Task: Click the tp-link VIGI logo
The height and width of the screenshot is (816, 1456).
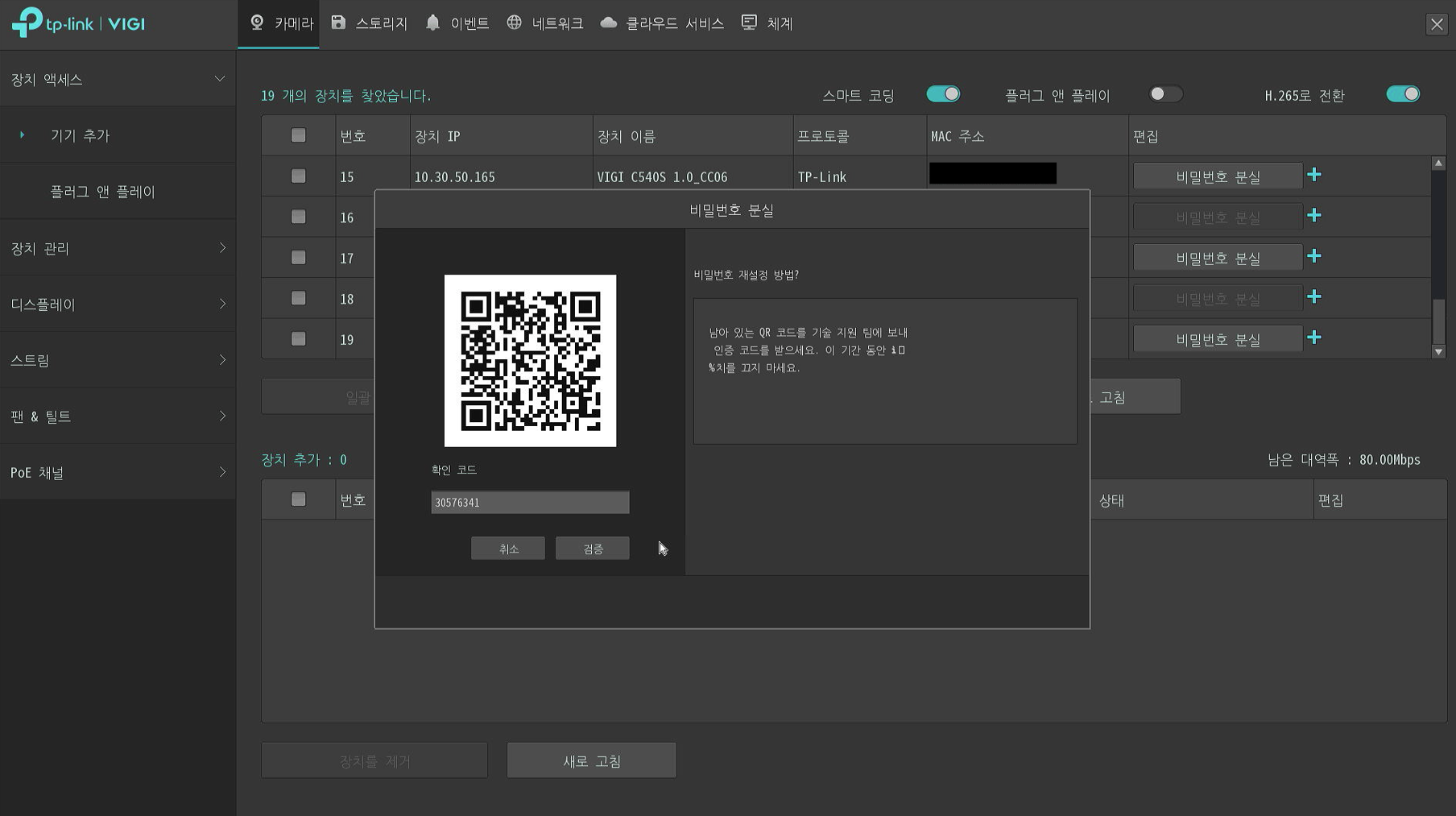Action: point(78,23)
